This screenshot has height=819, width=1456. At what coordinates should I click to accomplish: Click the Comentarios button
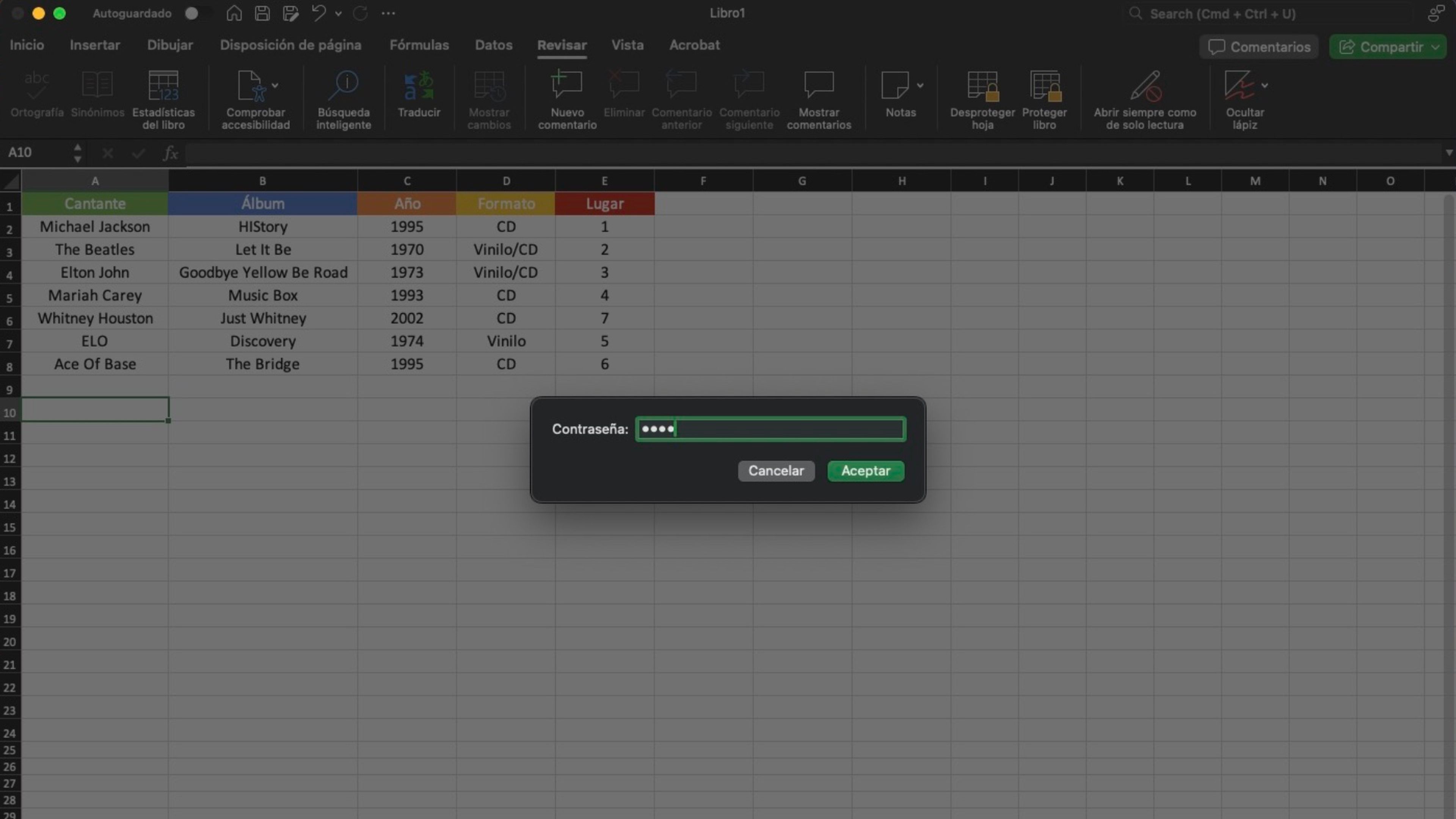coord(1259,47)
